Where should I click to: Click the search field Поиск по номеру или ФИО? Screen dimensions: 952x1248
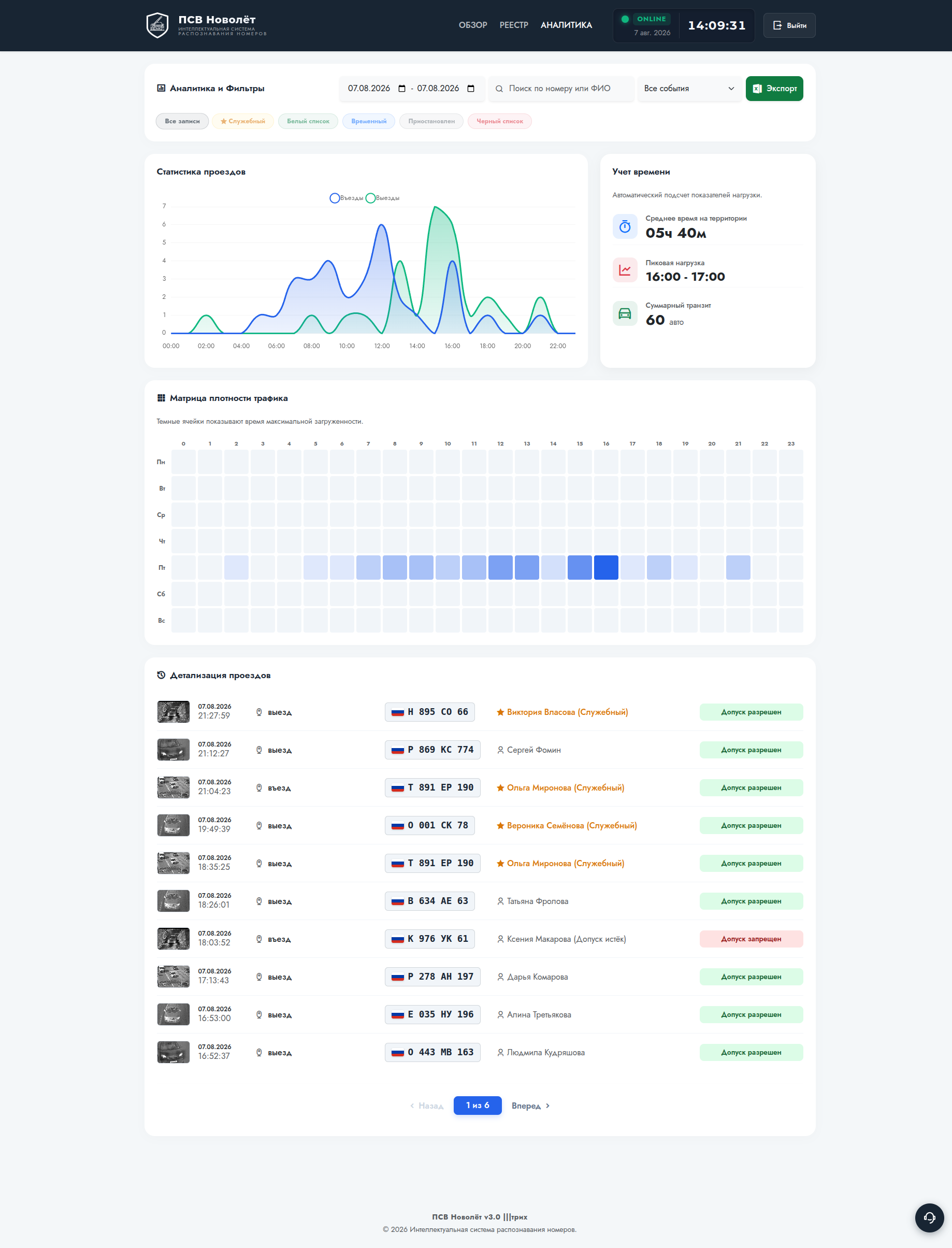[561, 89]
